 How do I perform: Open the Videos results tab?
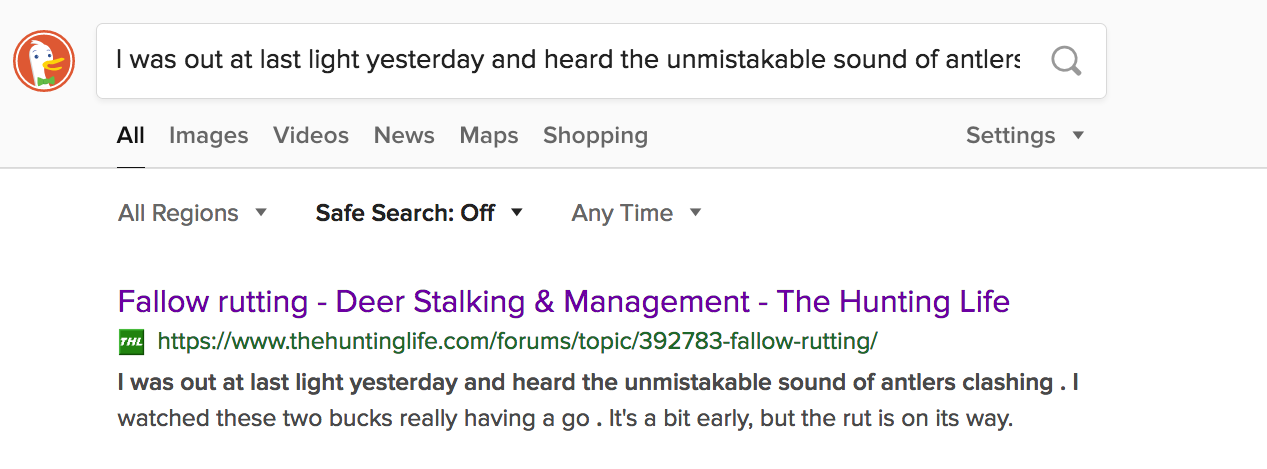tap(311, 135)
